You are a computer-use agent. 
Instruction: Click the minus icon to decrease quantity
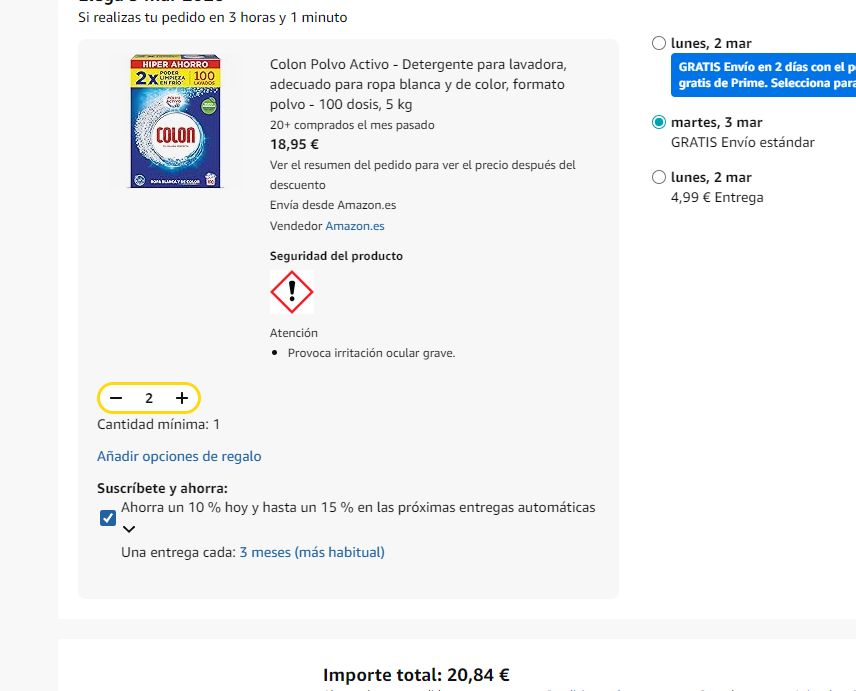pyautogui.click(x=117, y=397)
